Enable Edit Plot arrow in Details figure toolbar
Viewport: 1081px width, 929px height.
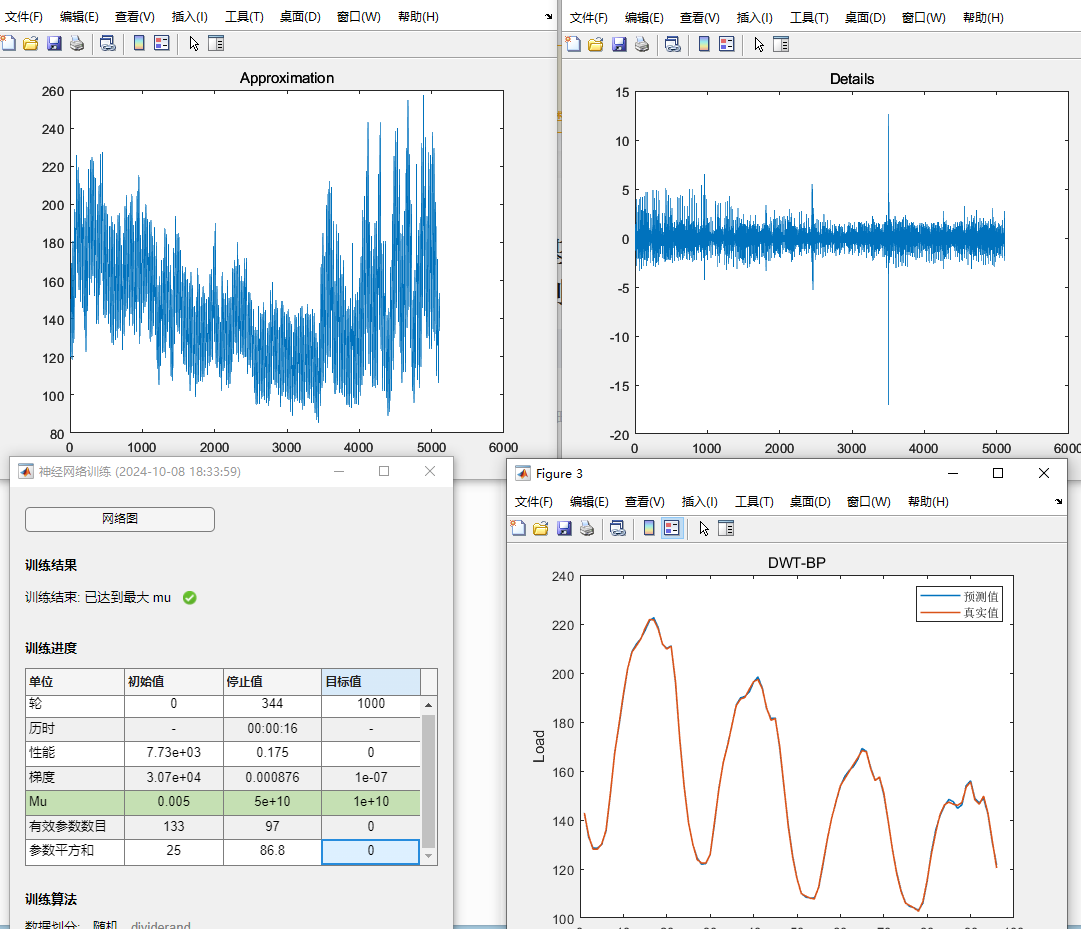pos(759,44)
